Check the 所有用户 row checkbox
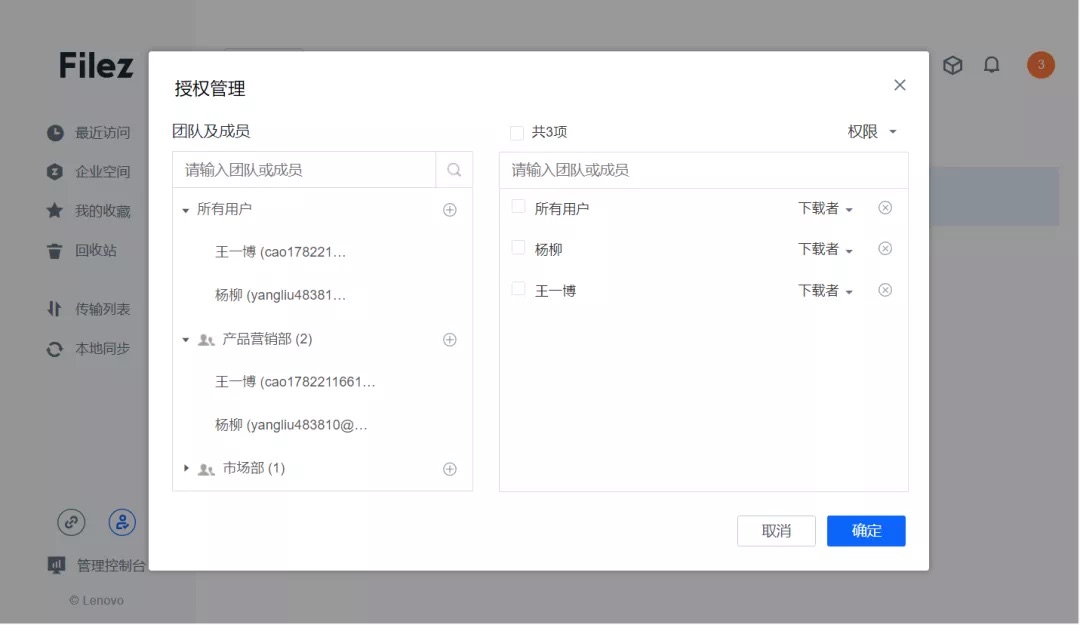Image resolution: width=1080 pixels, height=625 pixels. pyautogui.click(x=518, y=207)
